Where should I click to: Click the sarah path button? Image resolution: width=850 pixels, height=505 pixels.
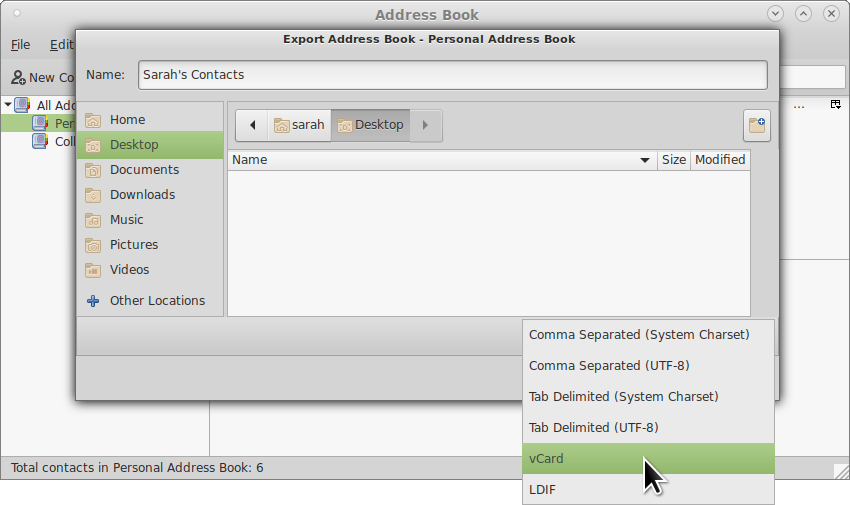click(299, 125)
